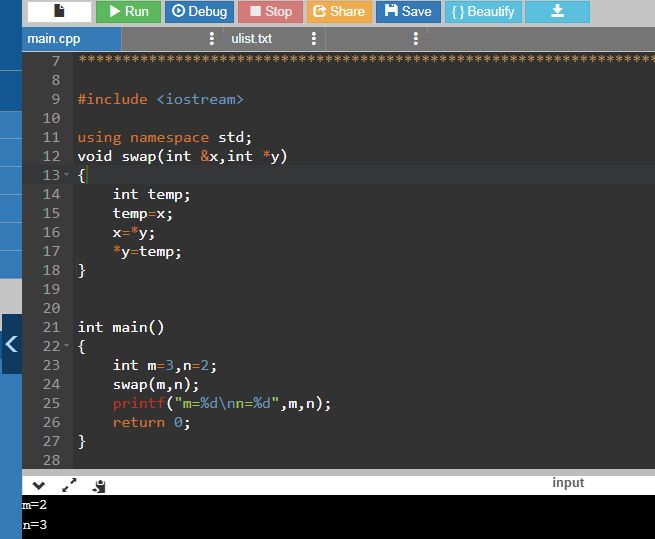
Task: Expand the console to fullscreen
Action: (69, 485)
